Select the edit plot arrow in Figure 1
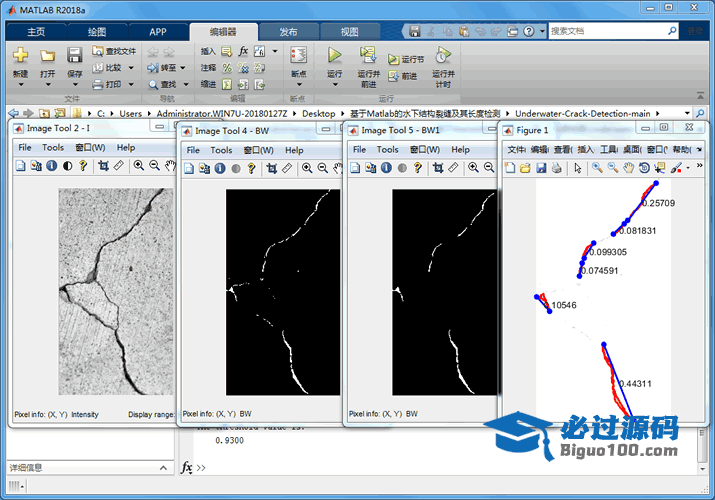Screen dimensions: 715x500 [x=578, y=168]
